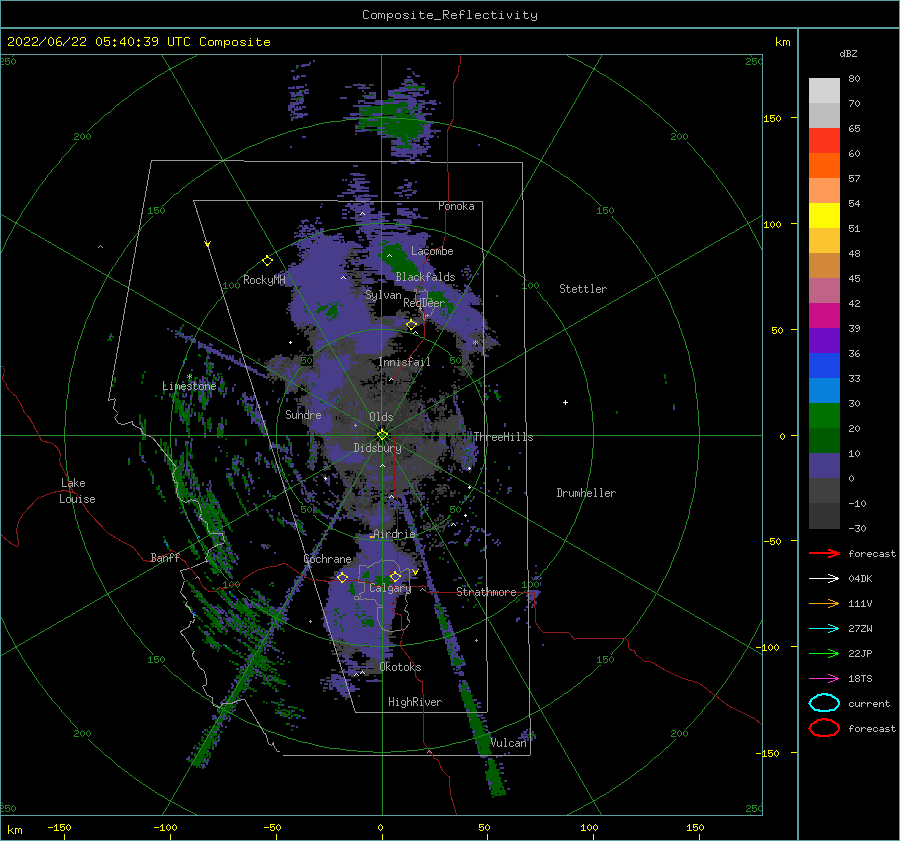Select the bright green 20-30 dBZ swatch
This screenshot has width=900, height=841.
point(824,415)
